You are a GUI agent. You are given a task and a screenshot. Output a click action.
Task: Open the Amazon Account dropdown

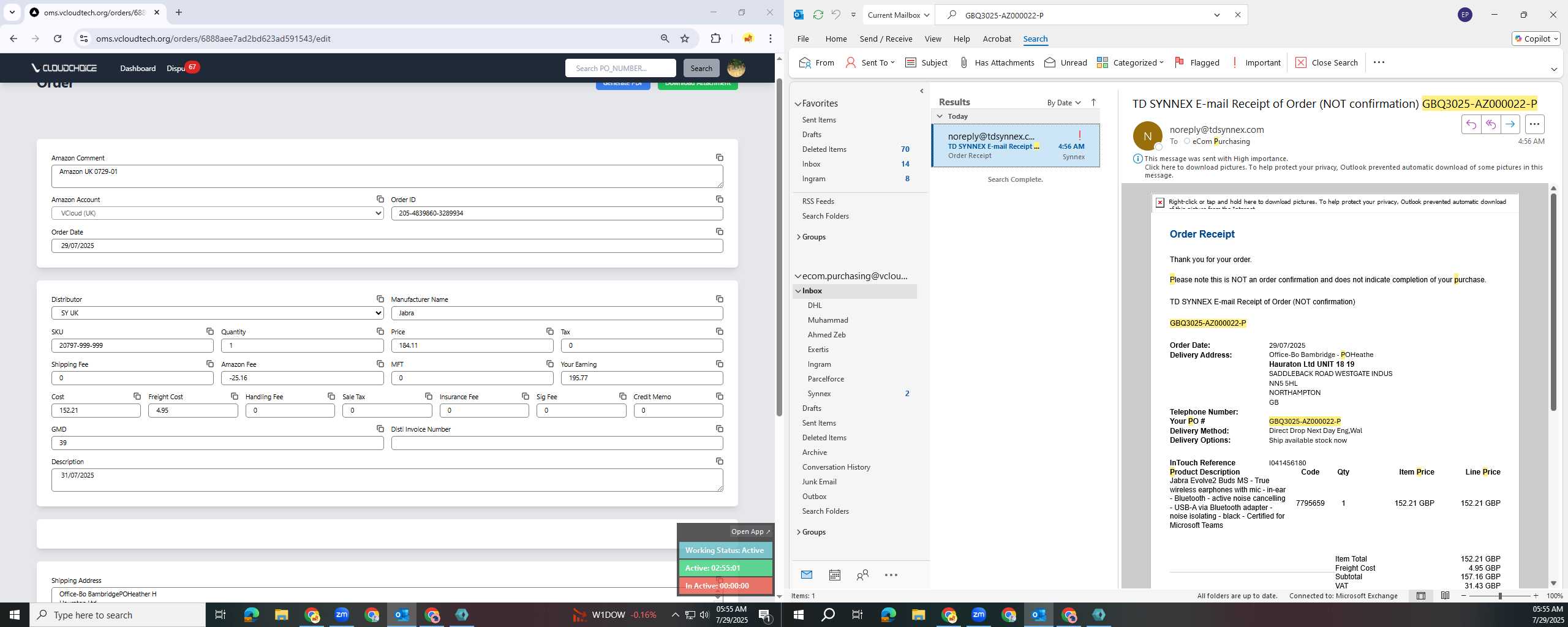coord(217,213)
